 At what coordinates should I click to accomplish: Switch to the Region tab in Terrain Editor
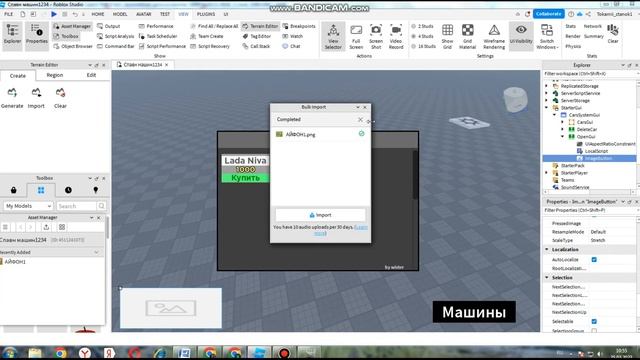point(55,75)
